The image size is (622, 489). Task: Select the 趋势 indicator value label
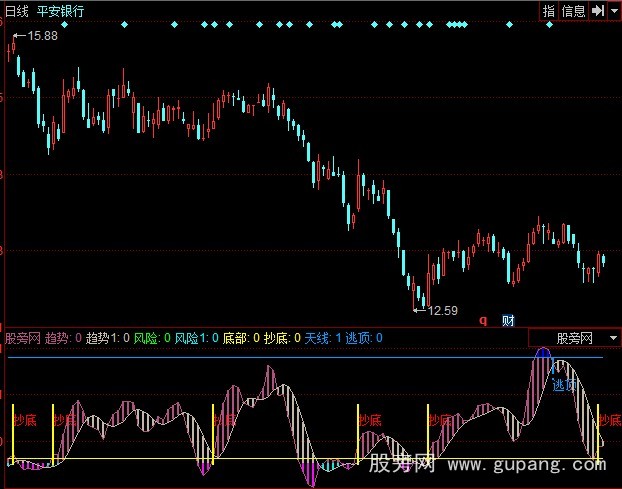(63, 339)
